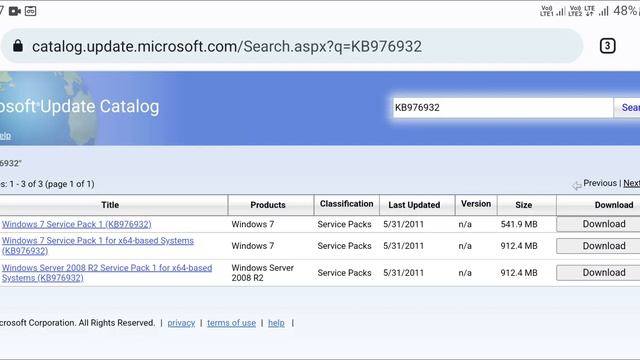Click the KB976932 search box
The height and width of the screenshot is (360, 640).
pos(502,108)
